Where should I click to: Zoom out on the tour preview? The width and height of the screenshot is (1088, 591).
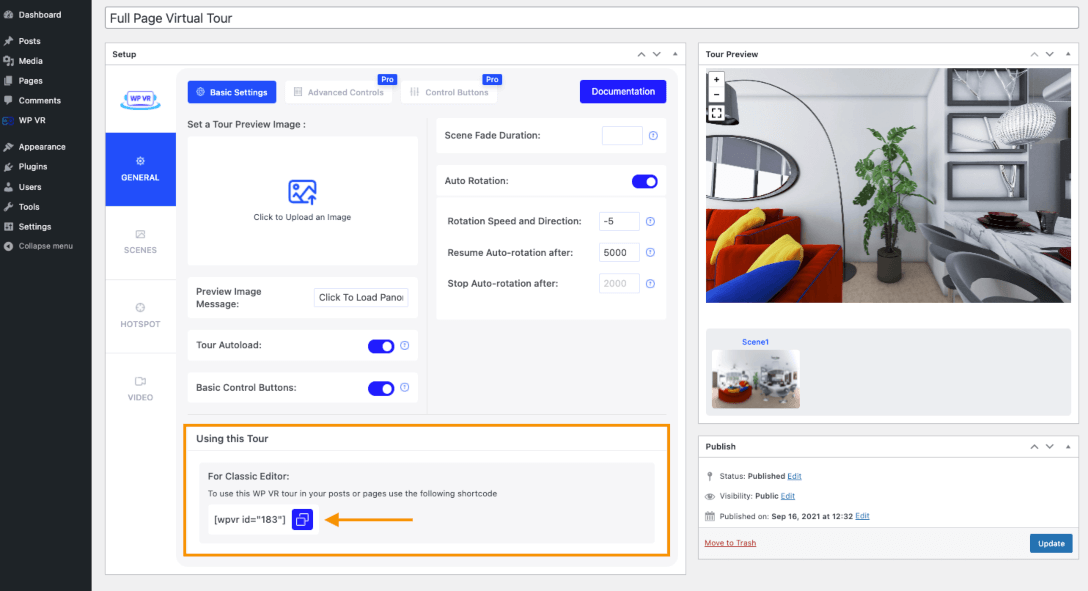[x=716, y=94]
